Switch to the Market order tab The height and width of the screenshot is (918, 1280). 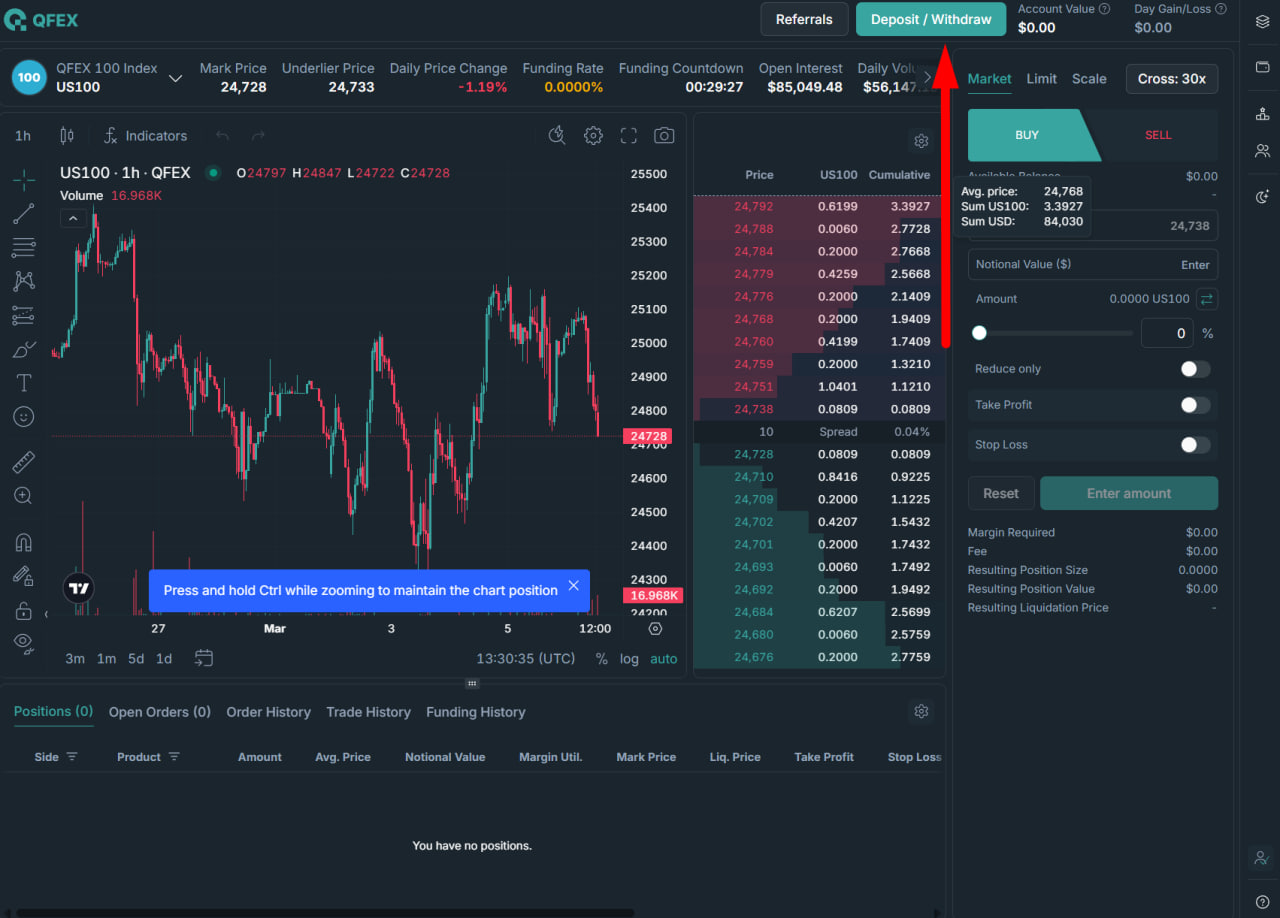(x=990, y=79)
